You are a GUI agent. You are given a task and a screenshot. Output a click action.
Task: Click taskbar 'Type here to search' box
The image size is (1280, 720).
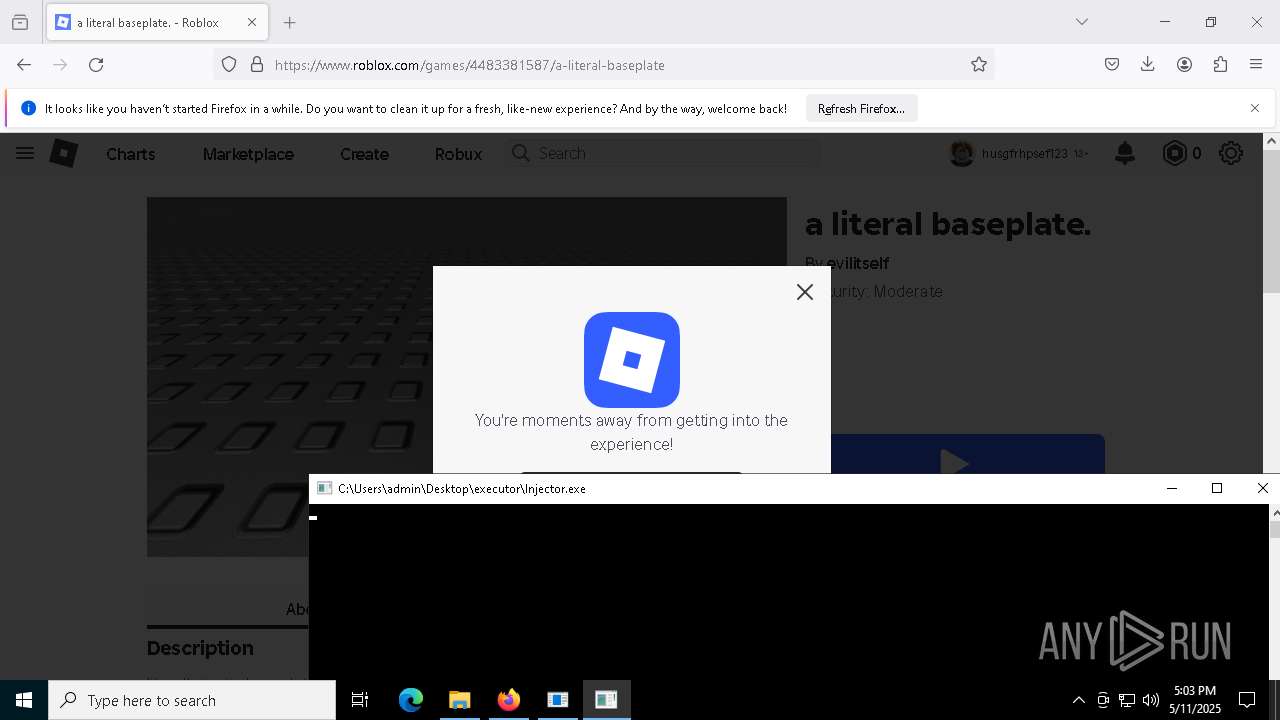pos(192,700)
